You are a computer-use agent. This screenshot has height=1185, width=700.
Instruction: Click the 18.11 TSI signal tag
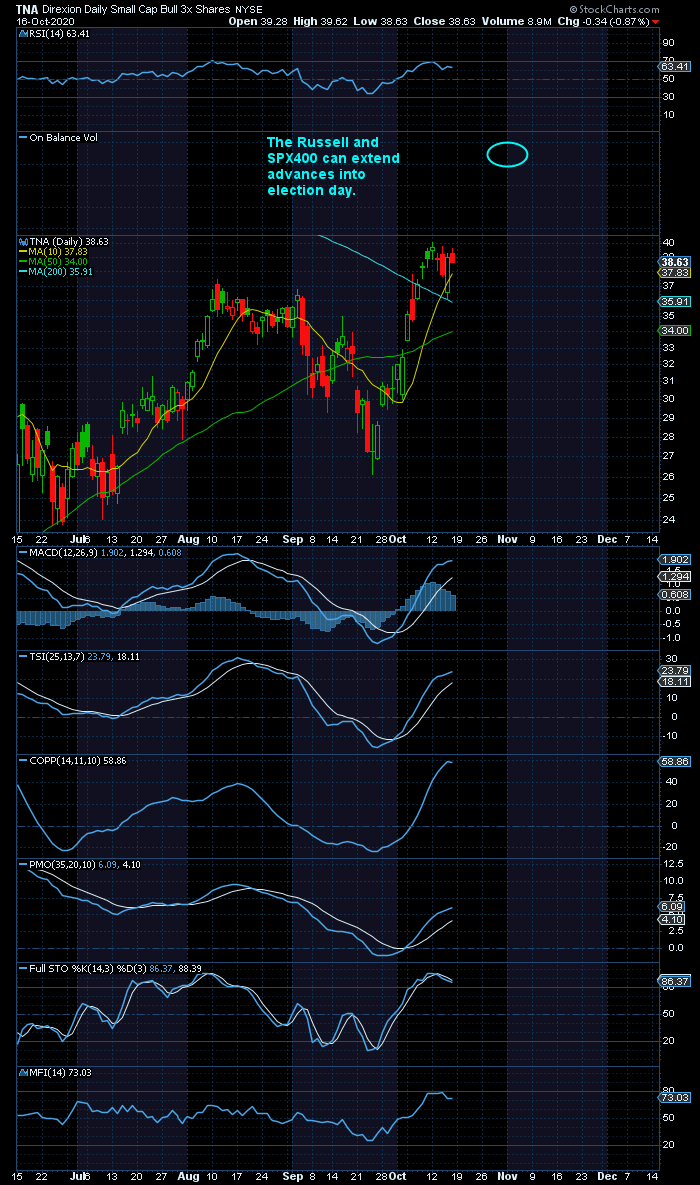[676, 682]
